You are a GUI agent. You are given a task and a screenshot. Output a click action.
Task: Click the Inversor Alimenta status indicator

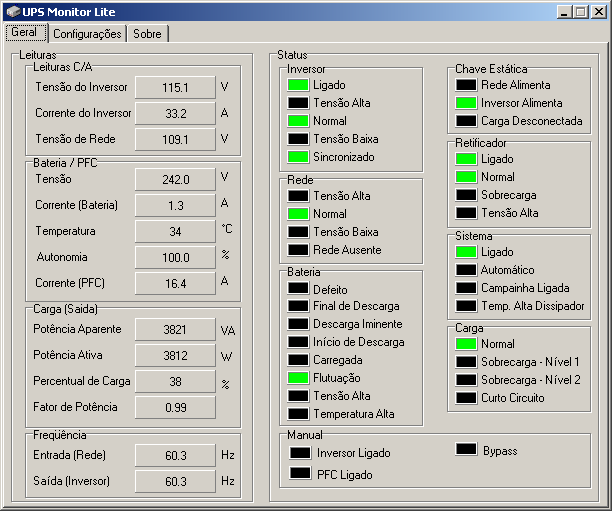(466, 103)
